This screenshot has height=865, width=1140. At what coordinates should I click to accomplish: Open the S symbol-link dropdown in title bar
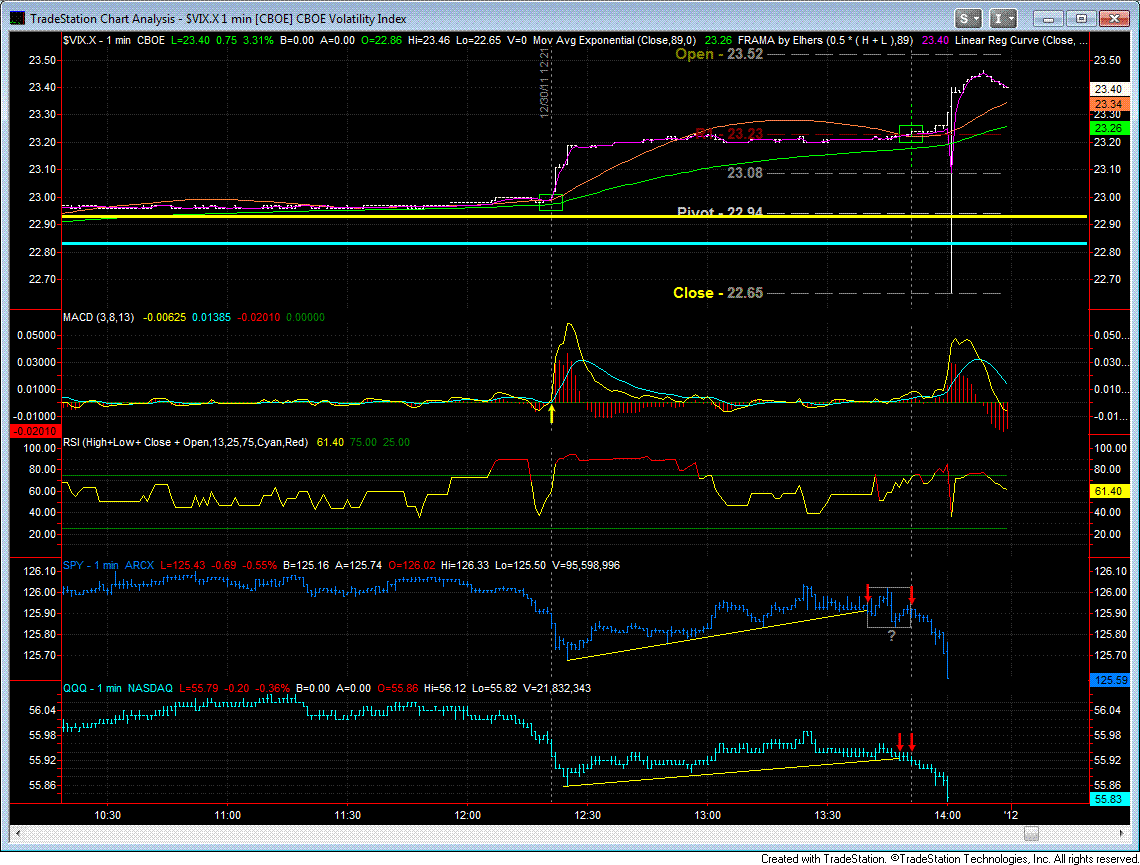tap(969, 19)
